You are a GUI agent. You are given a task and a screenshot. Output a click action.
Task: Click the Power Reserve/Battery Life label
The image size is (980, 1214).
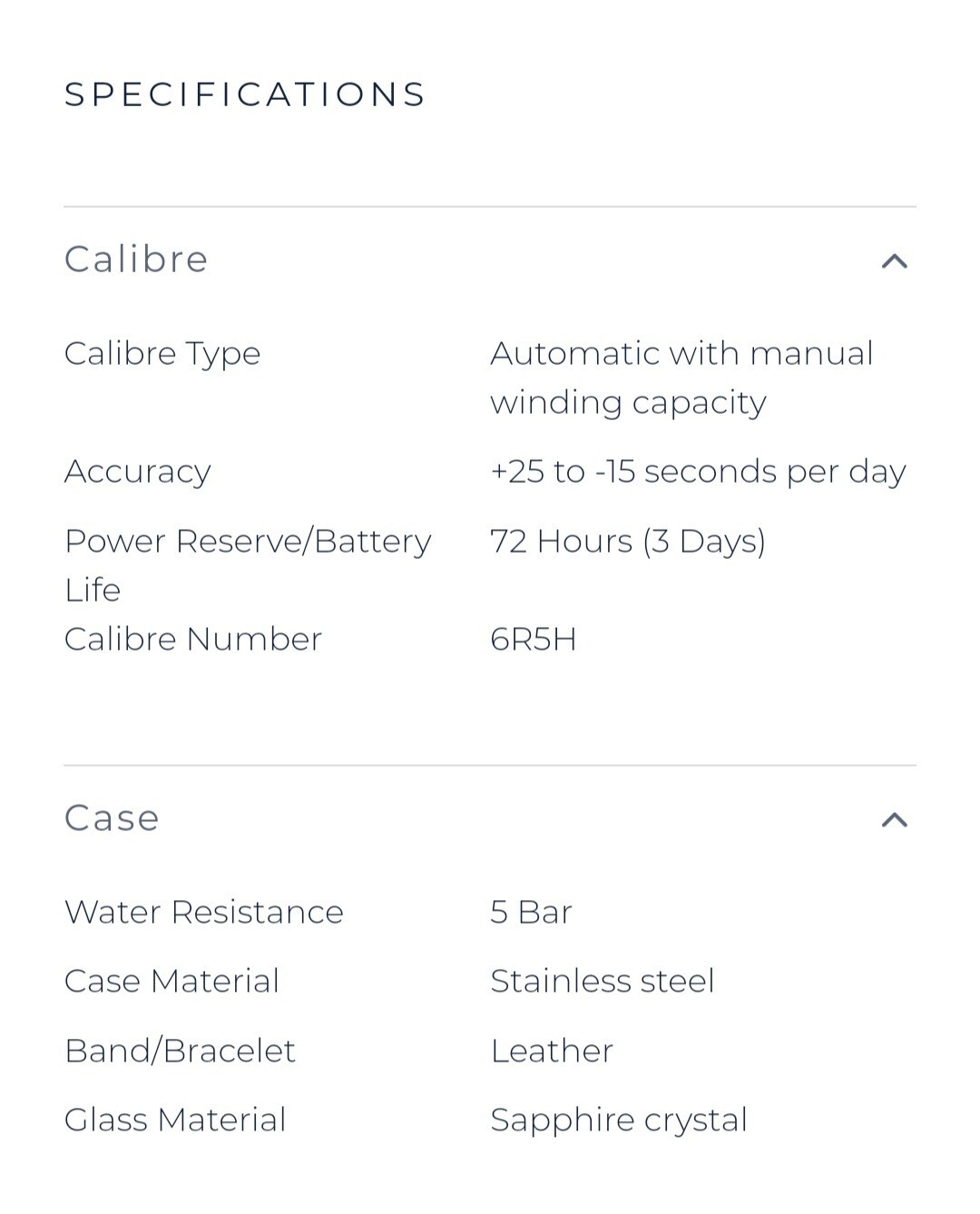247,564
